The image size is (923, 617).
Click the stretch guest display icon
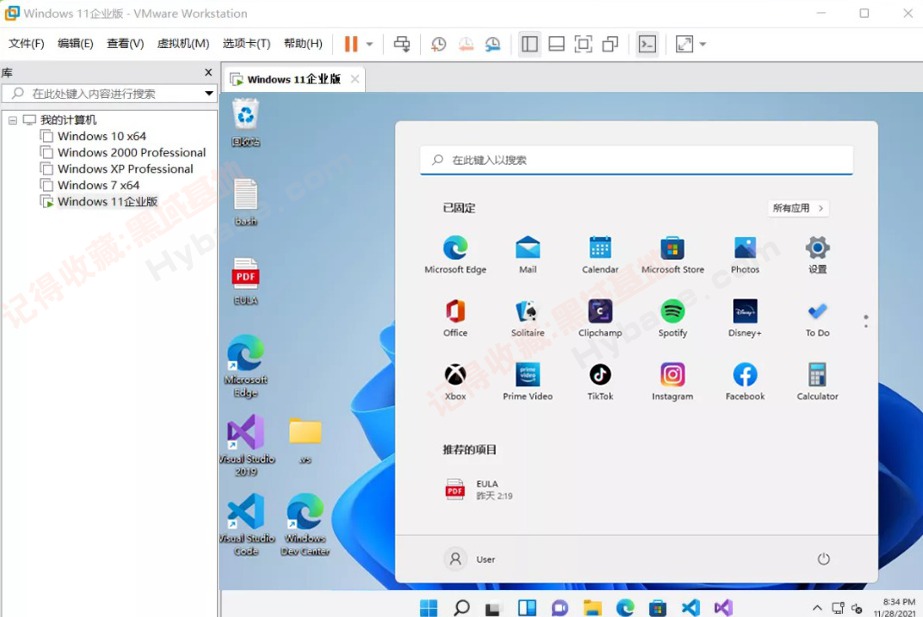(x=684, y=44)
